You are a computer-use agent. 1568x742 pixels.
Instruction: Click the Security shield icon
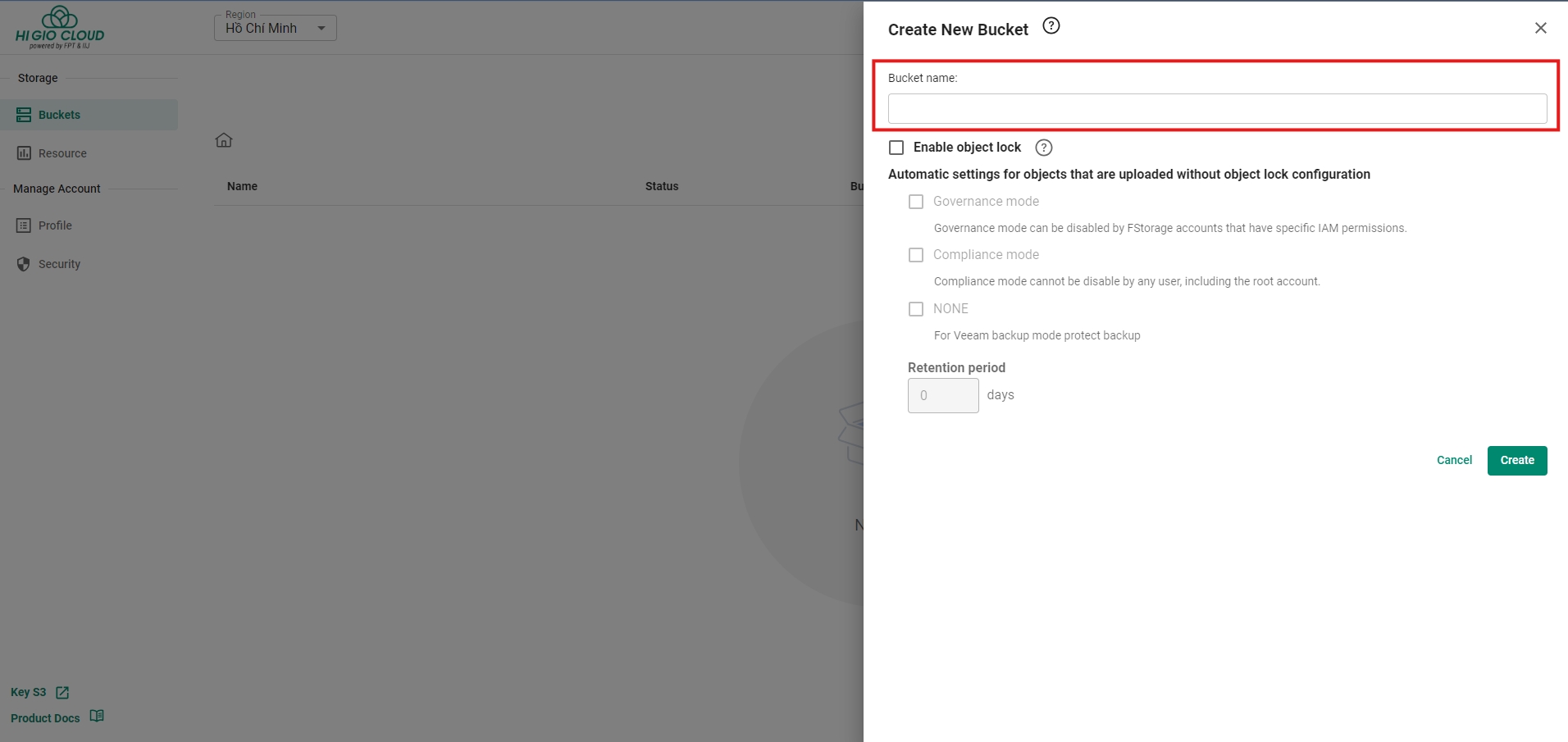[24, 264]
